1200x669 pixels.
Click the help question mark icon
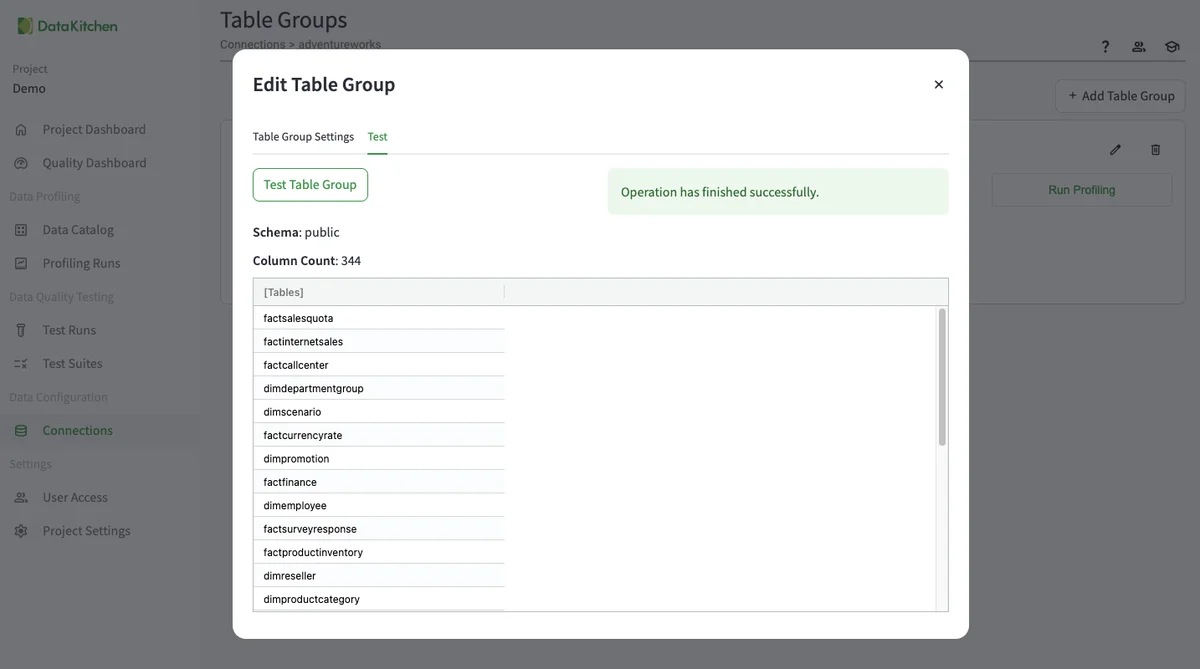click(x=1105, y=47)
